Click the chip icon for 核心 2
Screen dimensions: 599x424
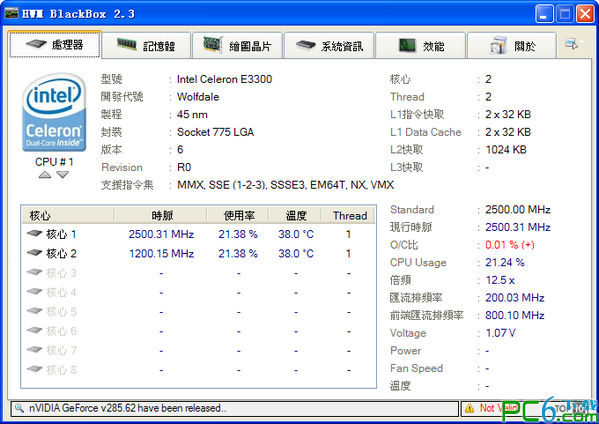tap(34, 252)
